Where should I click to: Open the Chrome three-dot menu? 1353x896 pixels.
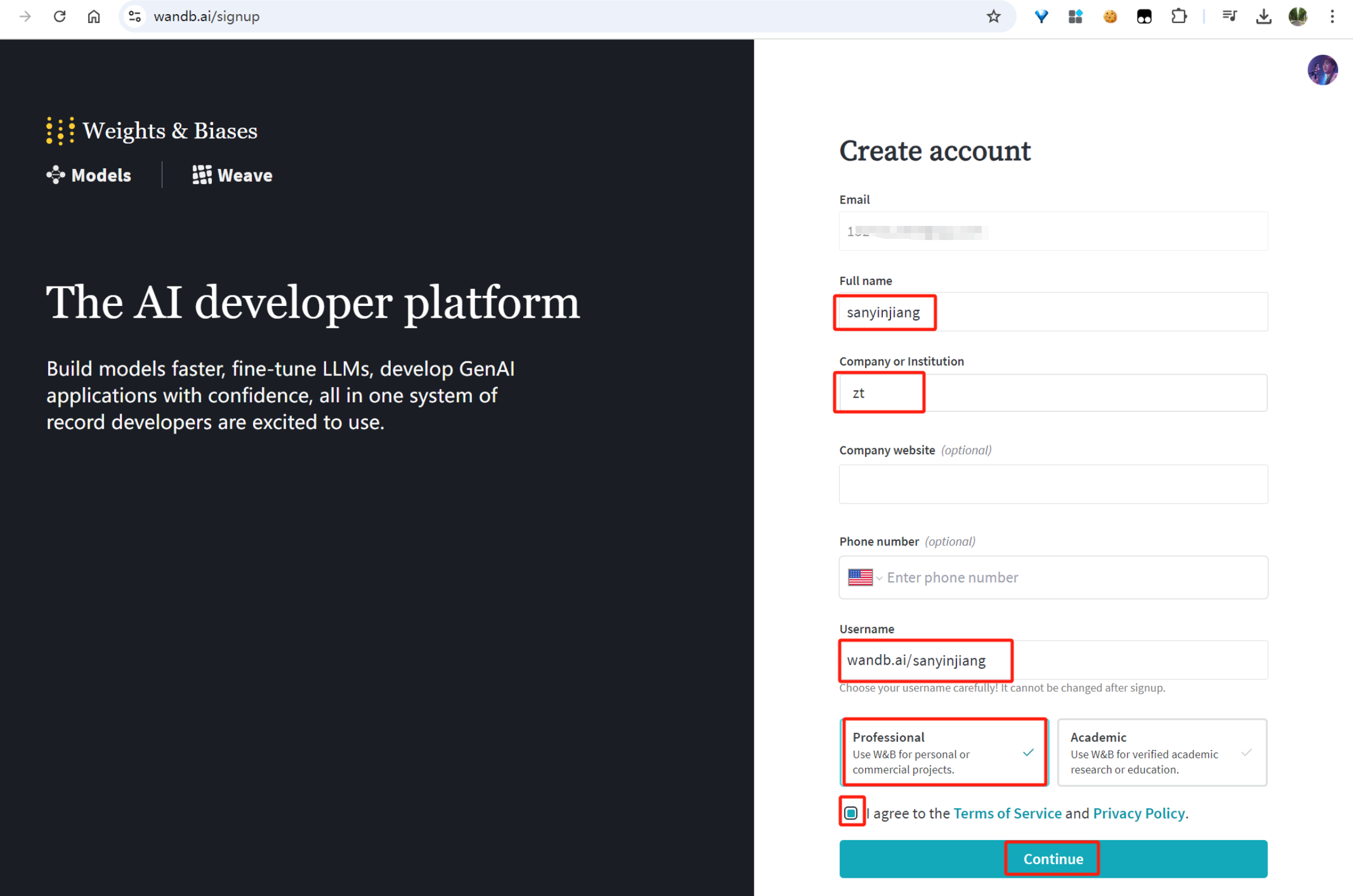coord(1332,16)
